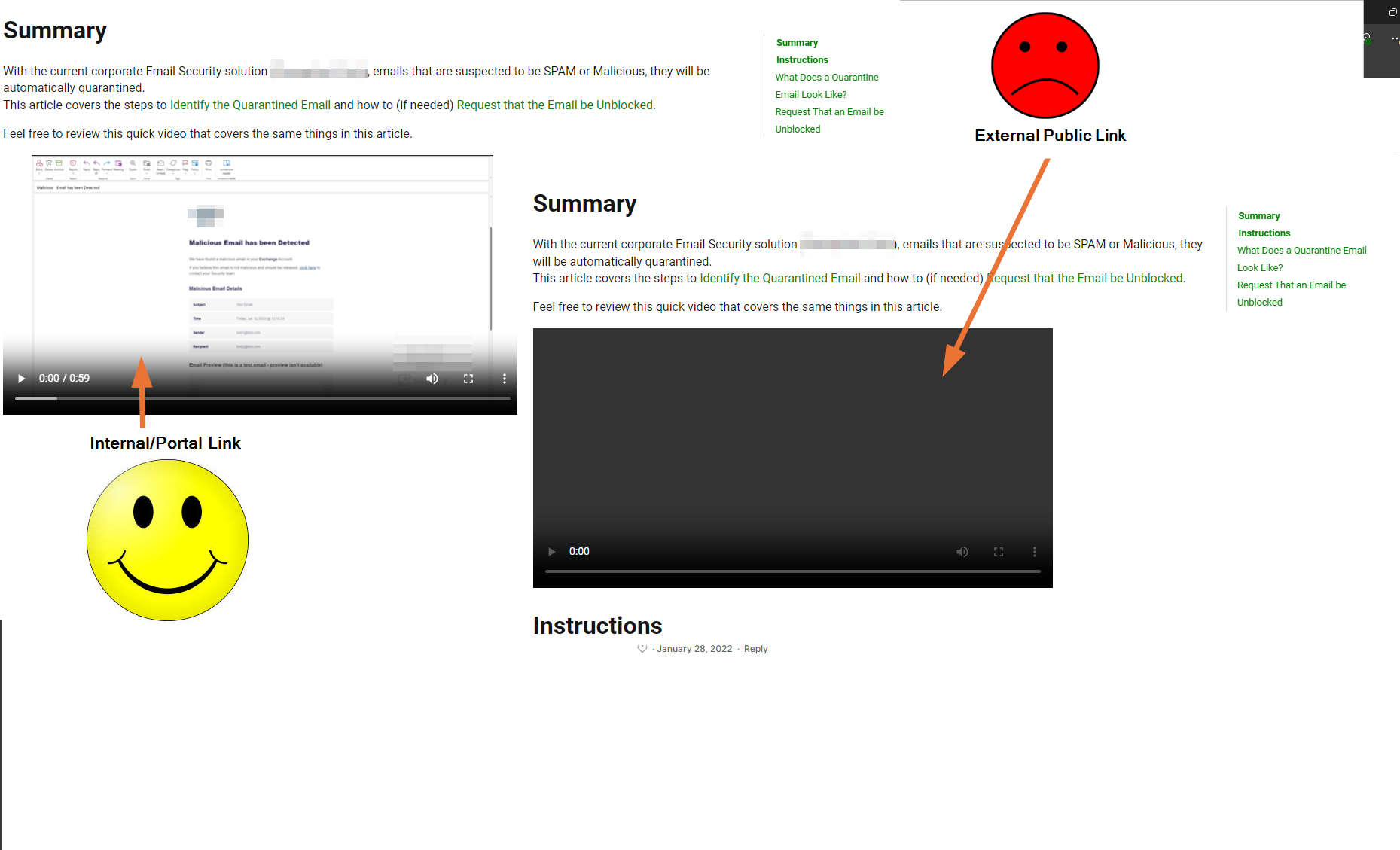Expand right video to fullscreen
This screenshot has width=1400, height=850.
999,552
